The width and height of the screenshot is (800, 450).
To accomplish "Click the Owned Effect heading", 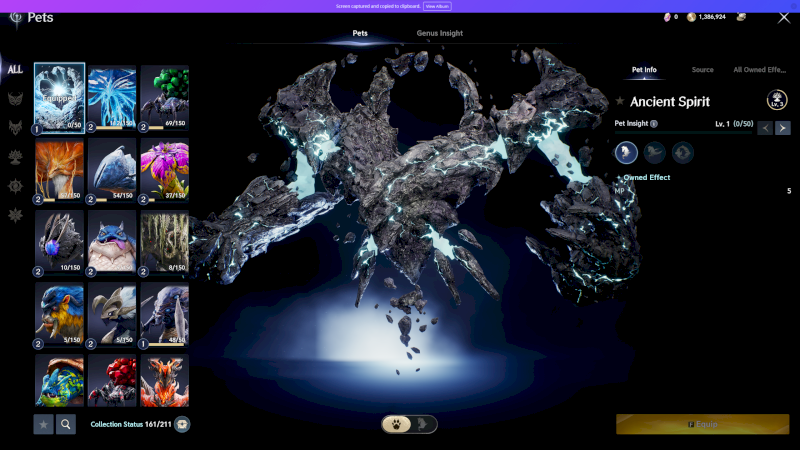I will pos(646,178).
